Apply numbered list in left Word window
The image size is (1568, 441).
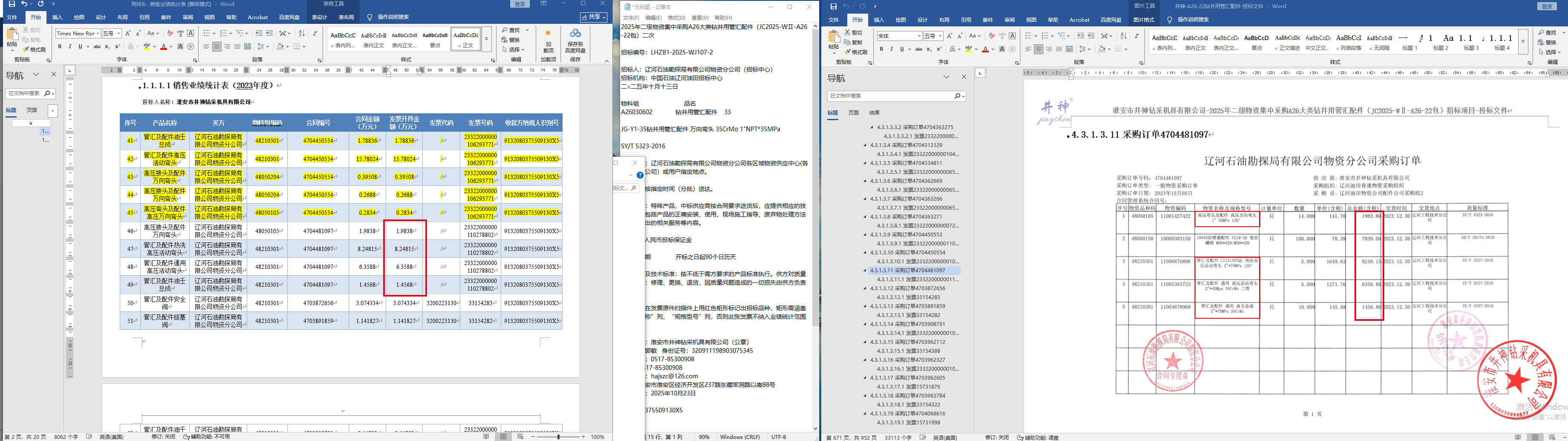point(223,34)
